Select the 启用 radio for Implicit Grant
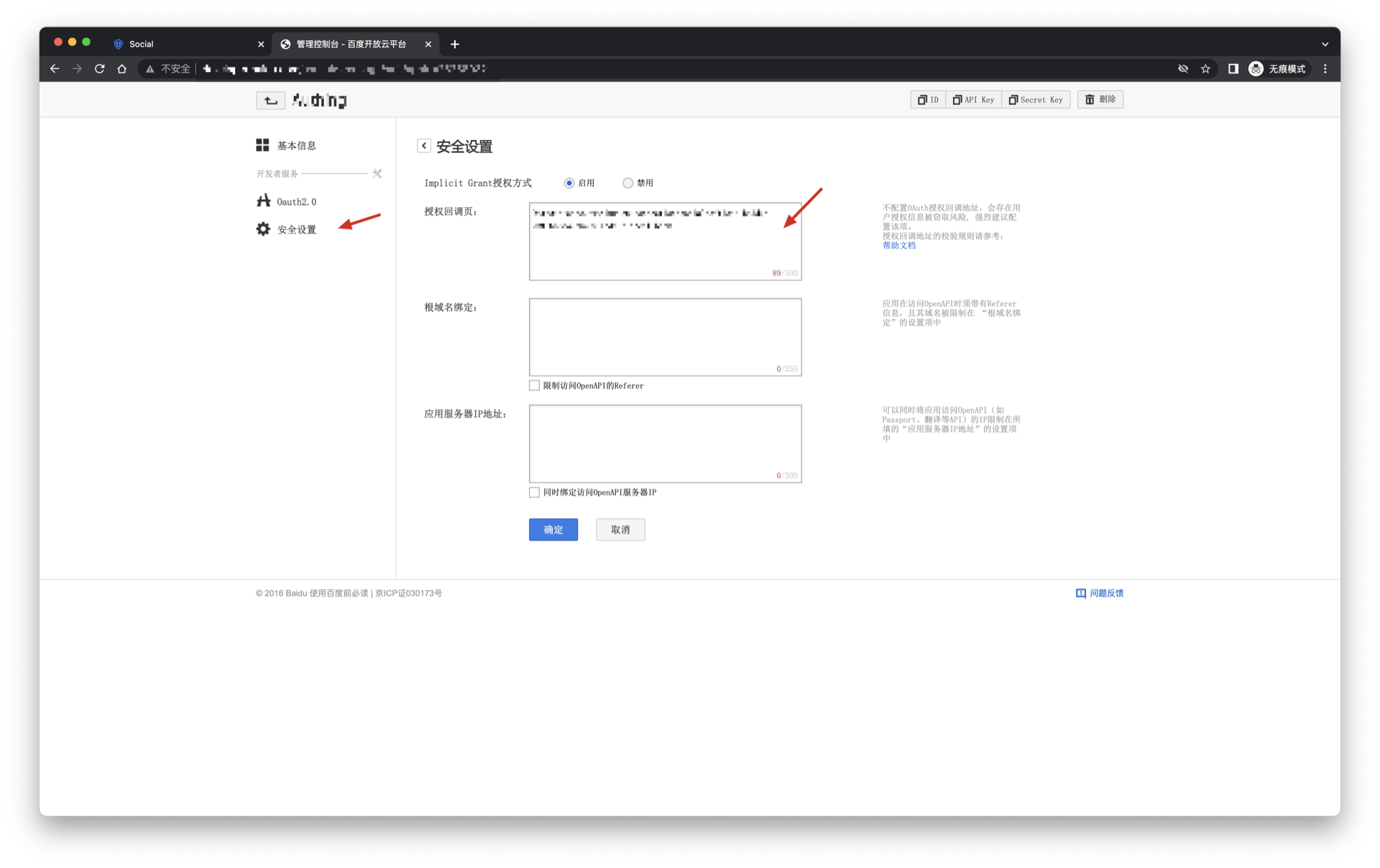The image size is (1380, 868). pyautogui.click(x=569, y=183)
